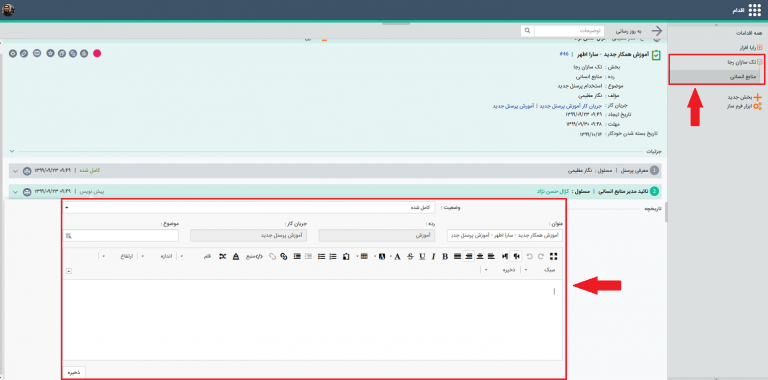Collapse the تک سازان رجا tree node
The height and width of the screenshot is (380, 768).
tap(760, 62)
